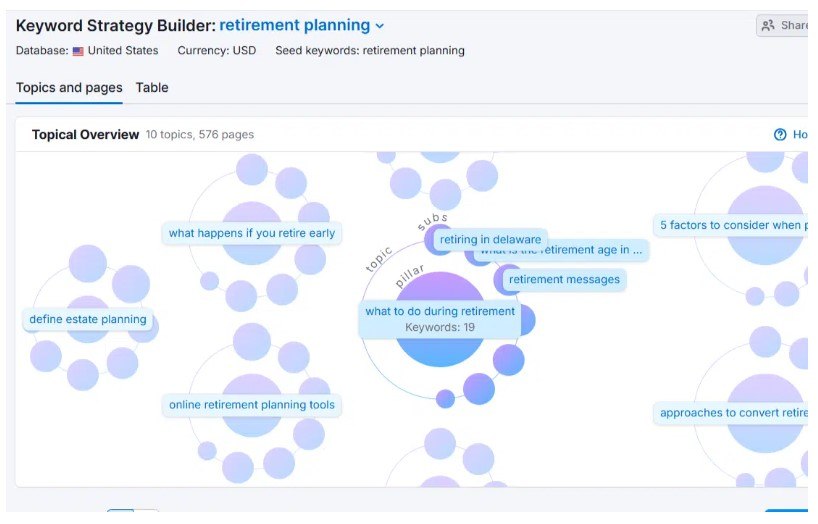Select '5 factors to consider when' topic
This screenshot has height=524, width=818.
coord(732,225)
